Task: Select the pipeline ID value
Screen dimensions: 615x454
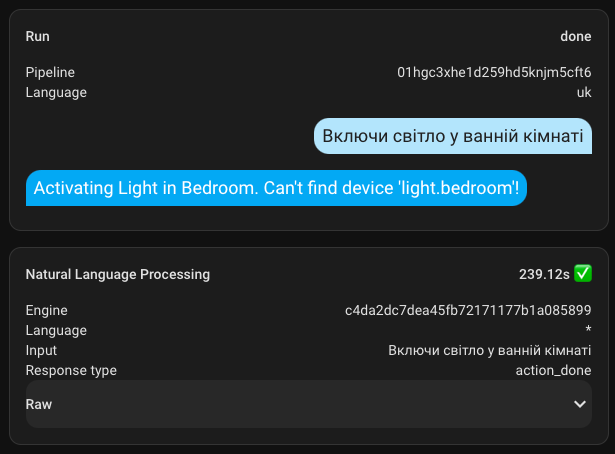Action: [494, 73]
